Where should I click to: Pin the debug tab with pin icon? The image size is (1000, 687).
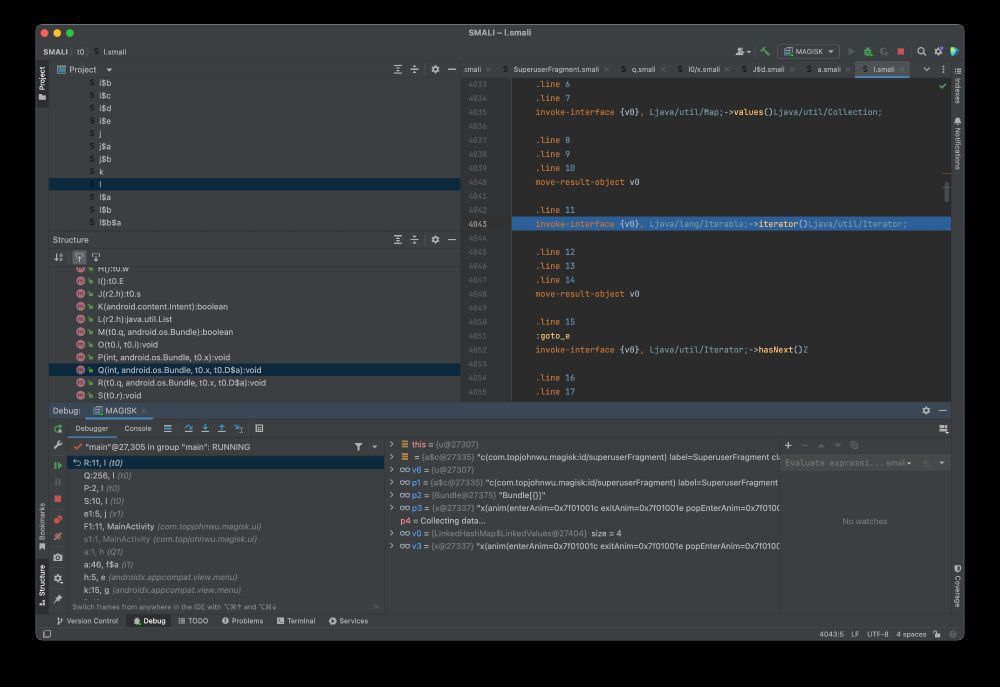58,598
